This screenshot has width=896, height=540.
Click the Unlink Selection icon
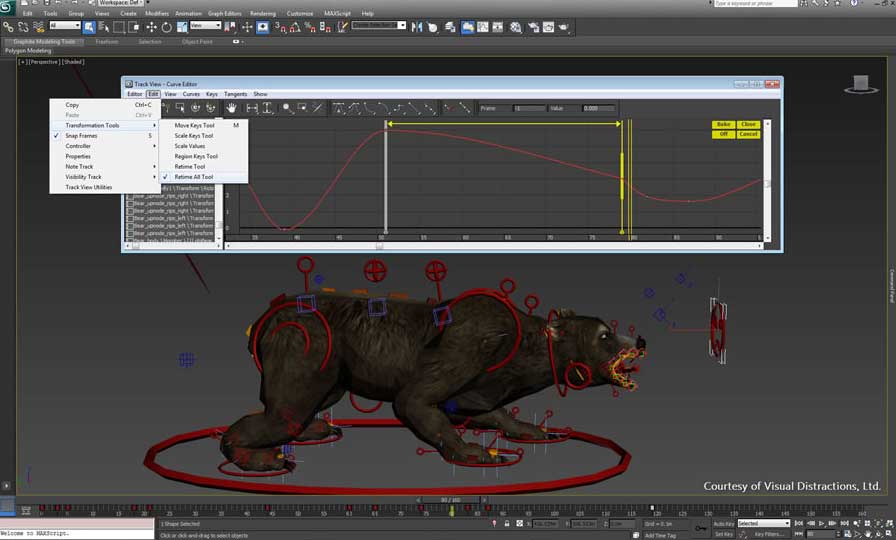pos(23,27)
